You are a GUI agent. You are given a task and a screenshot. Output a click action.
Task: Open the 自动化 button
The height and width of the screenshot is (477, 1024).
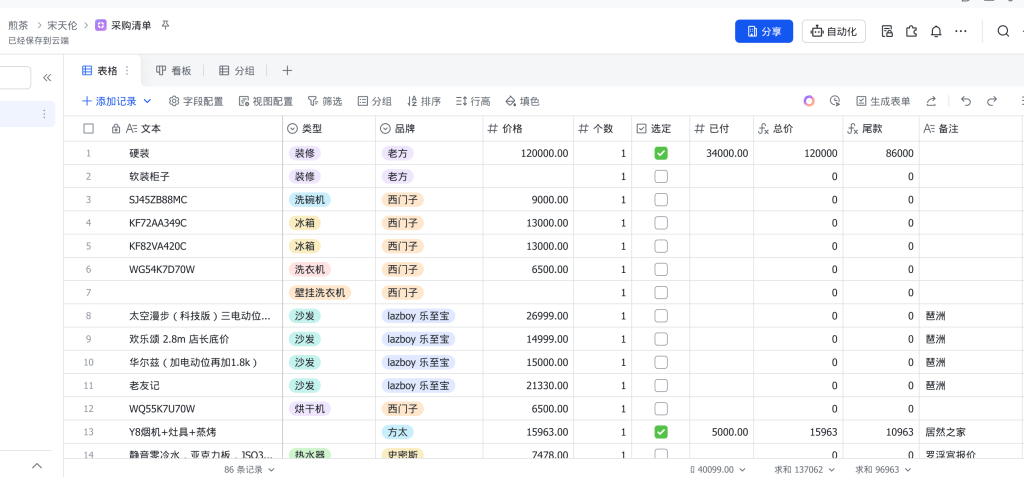(x=833, y=32)
